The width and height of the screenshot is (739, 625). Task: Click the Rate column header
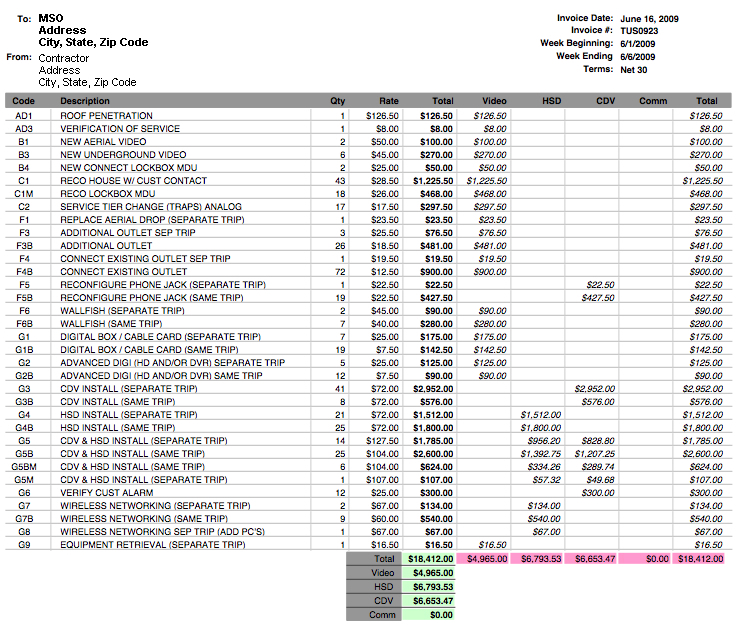(x=389, y=101)
